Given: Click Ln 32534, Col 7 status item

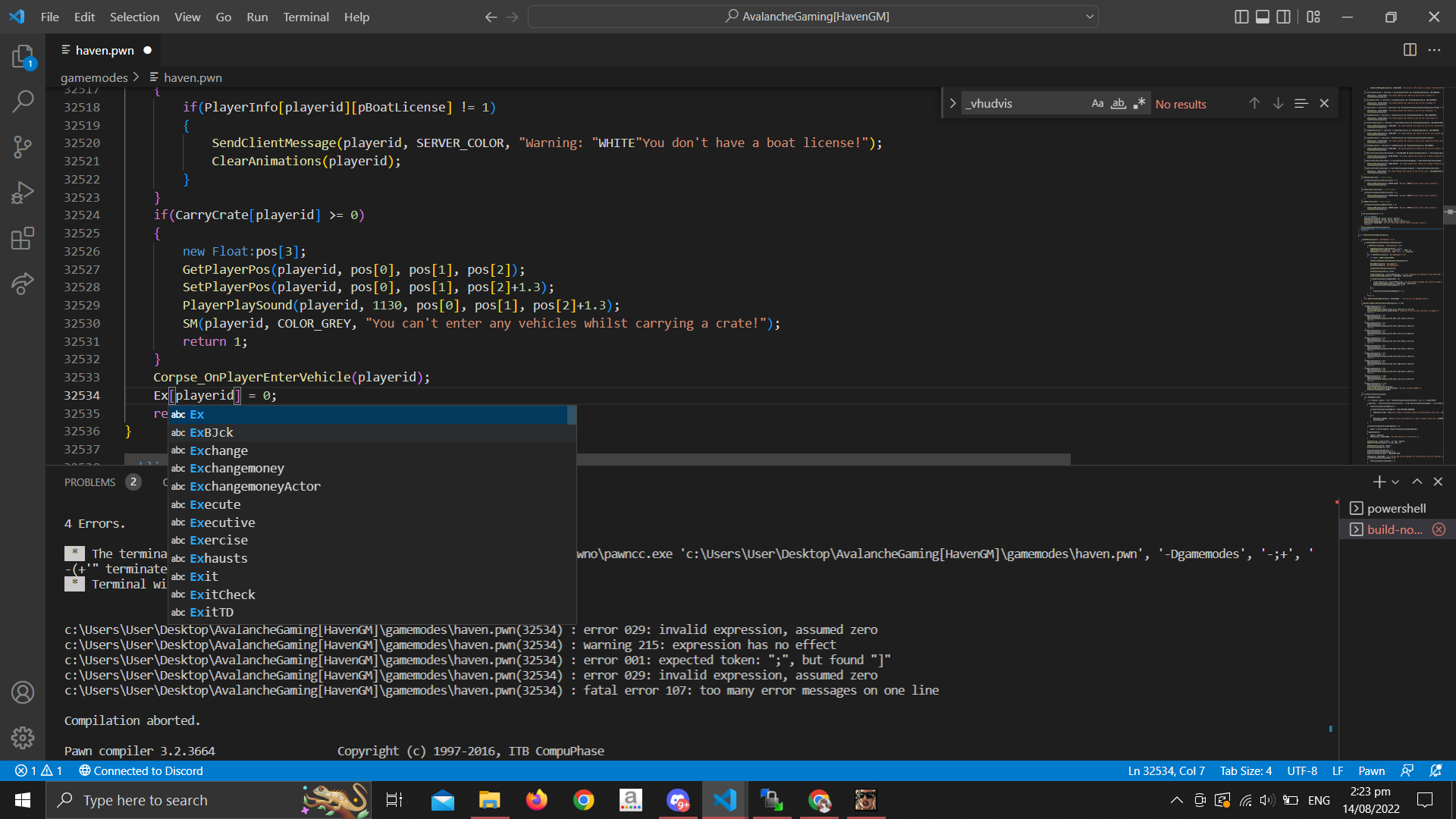Looking at the screenshot, I should click(1166, 771).
